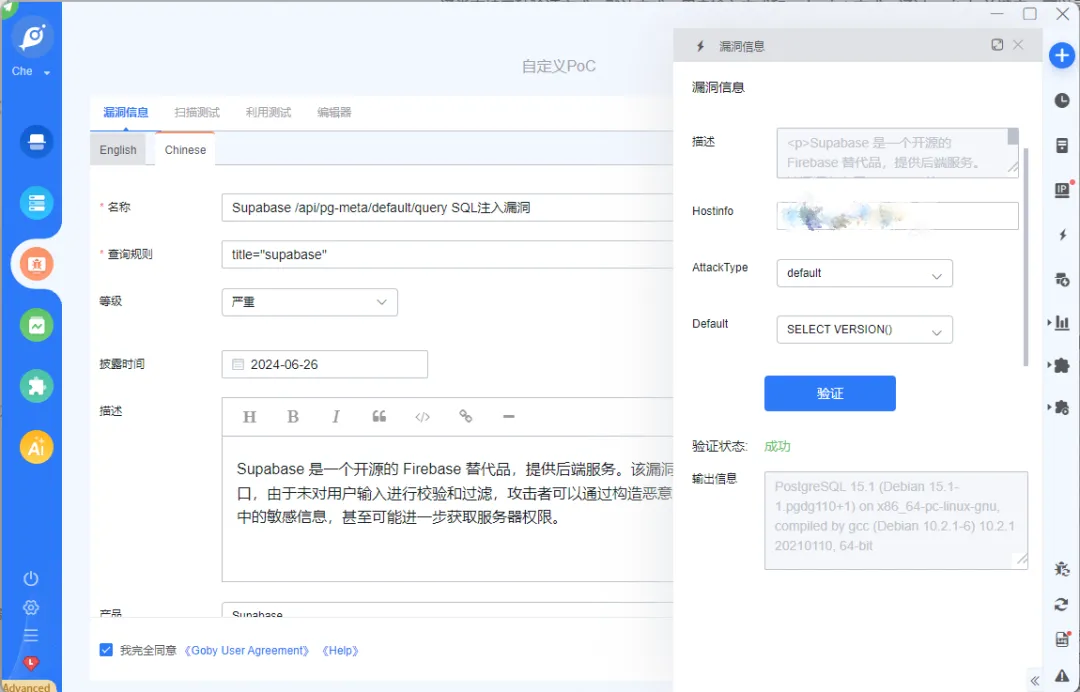1080x692 pixels.
Task: Open the Goby User Agreement link
Action: pos(247,651)
